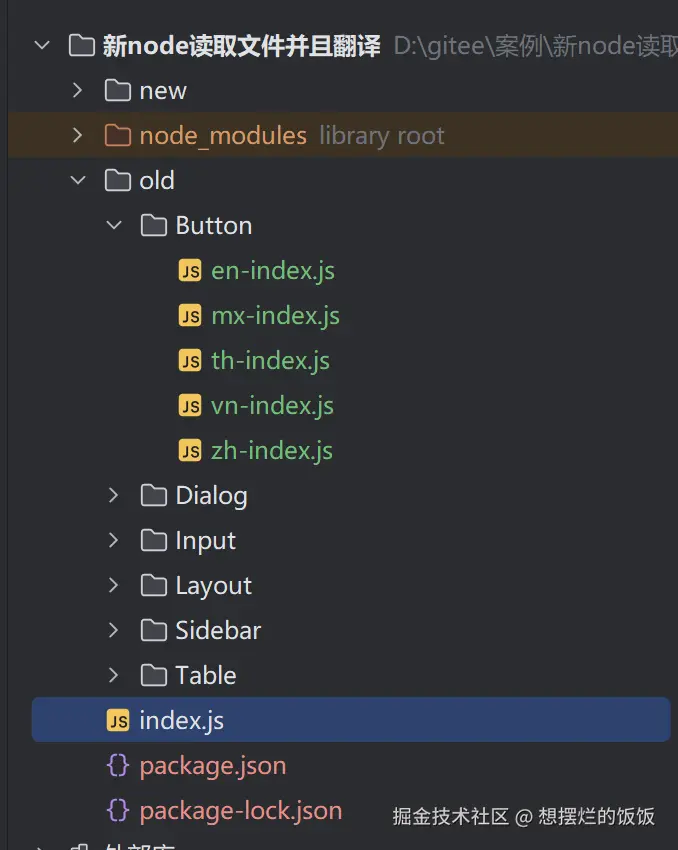The image size is (678, 850).
Task: Expand the Dialog folder
Action: (x=114, y=496)
